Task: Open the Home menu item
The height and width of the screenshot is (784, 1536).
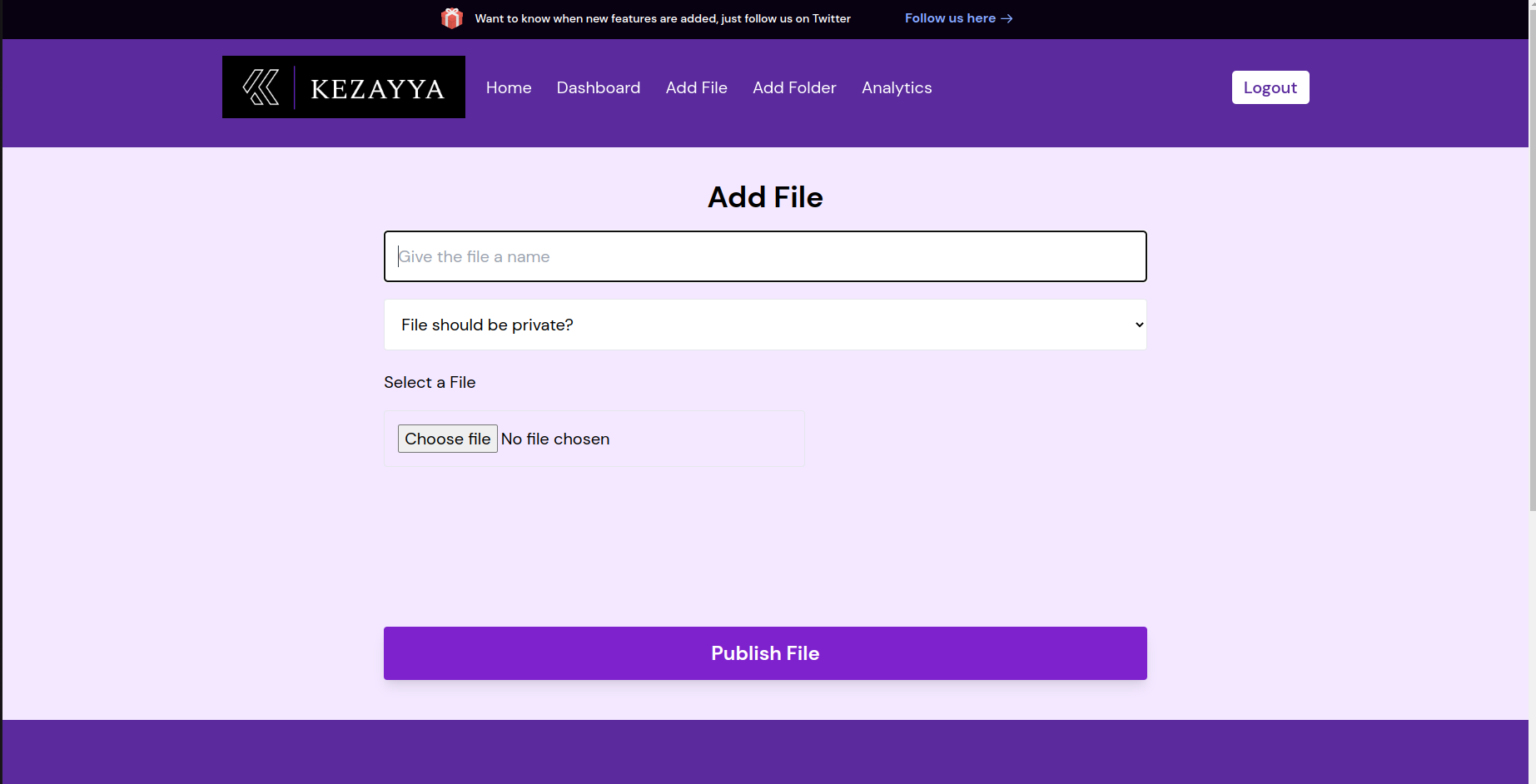Action: tap(509, 87)
